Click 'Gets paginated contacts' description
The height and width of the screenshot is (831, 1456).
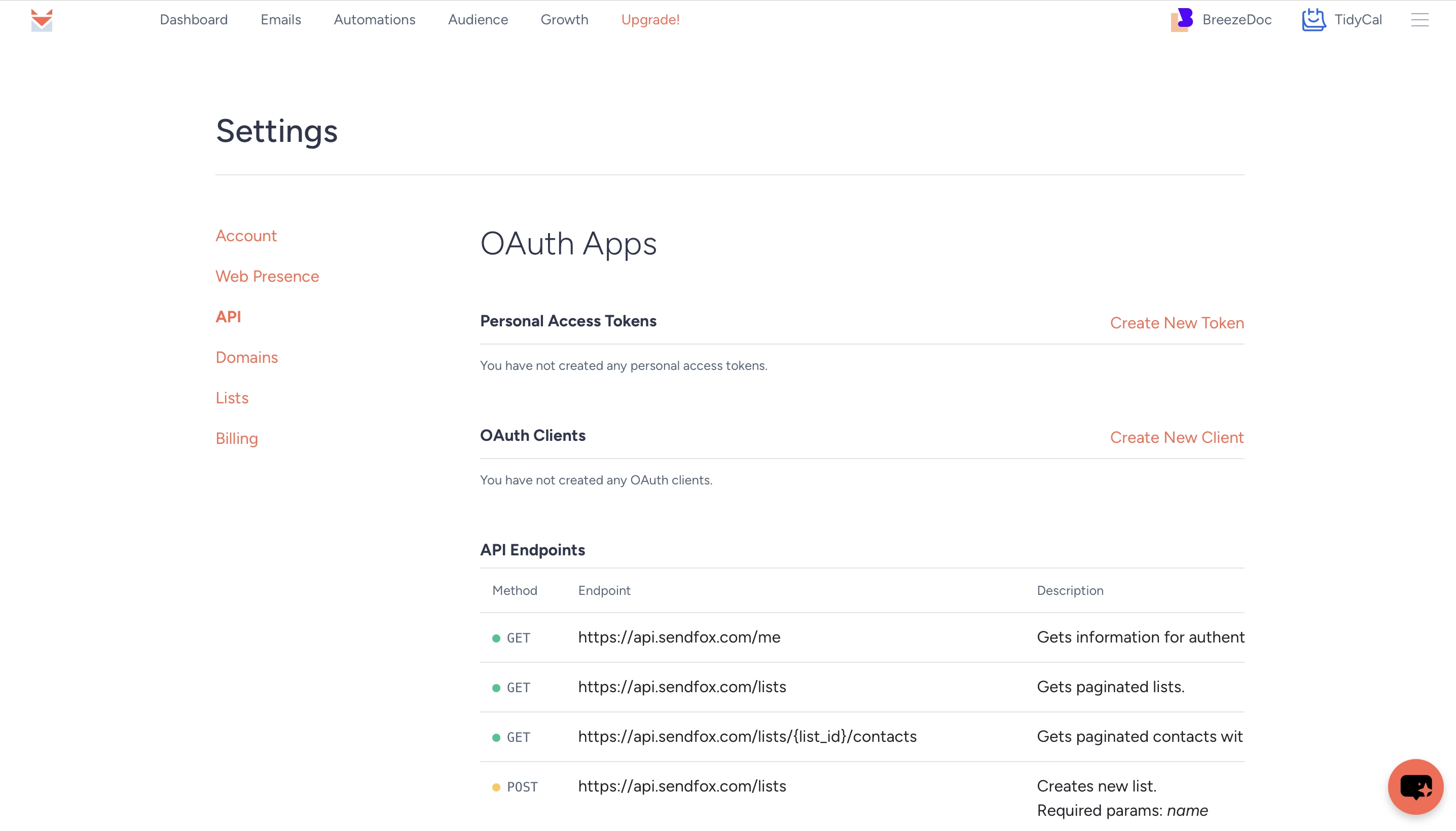tap(1140, 736)
